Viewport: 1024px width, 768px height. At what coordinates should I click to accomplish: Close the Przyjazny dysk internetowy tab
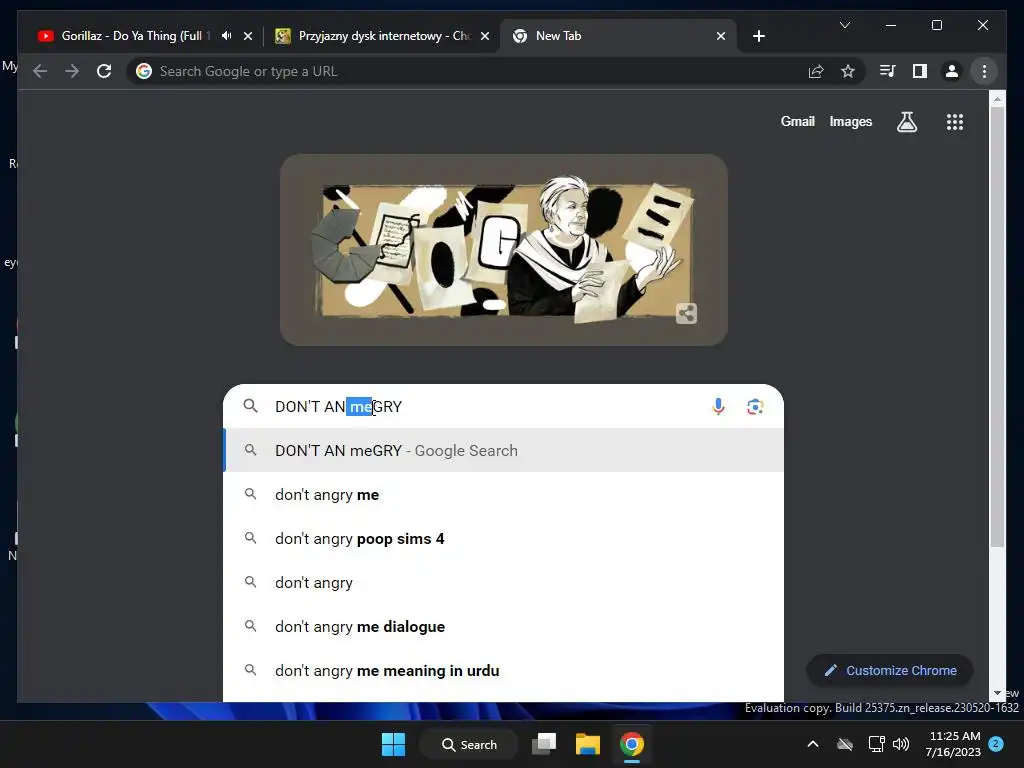click(485, 36)
